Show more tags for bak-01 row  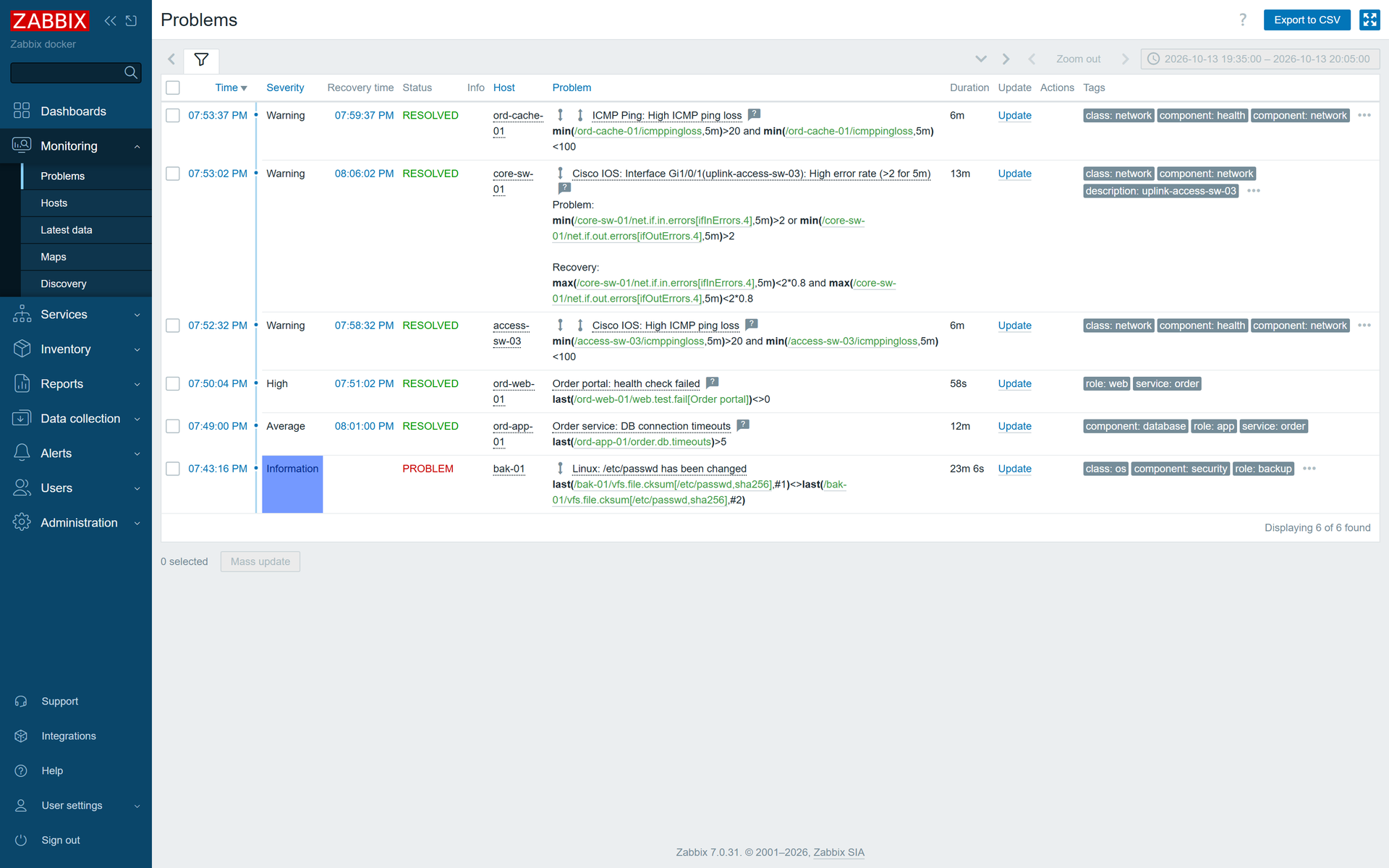(1309, 469)
